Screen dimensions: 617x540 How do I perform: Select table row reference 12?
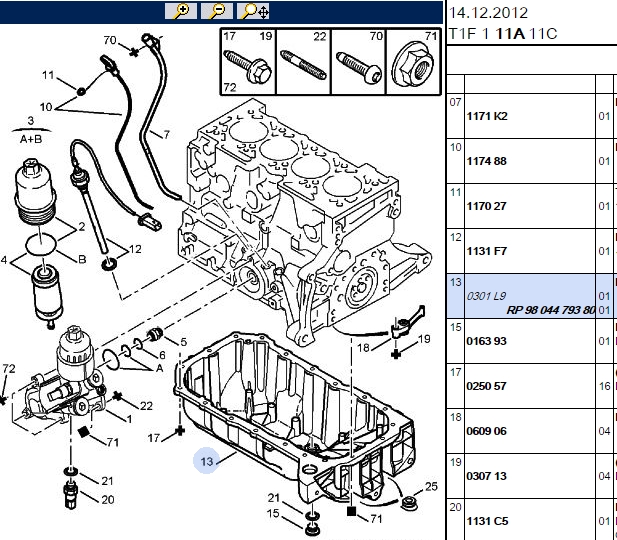[455, 237]
